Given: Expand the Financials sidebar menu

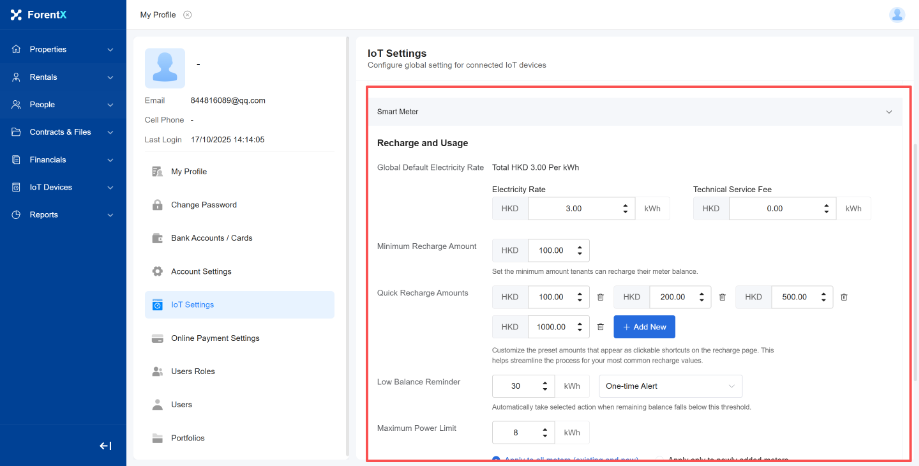Looking at the screenshot, I should [62, 159].
